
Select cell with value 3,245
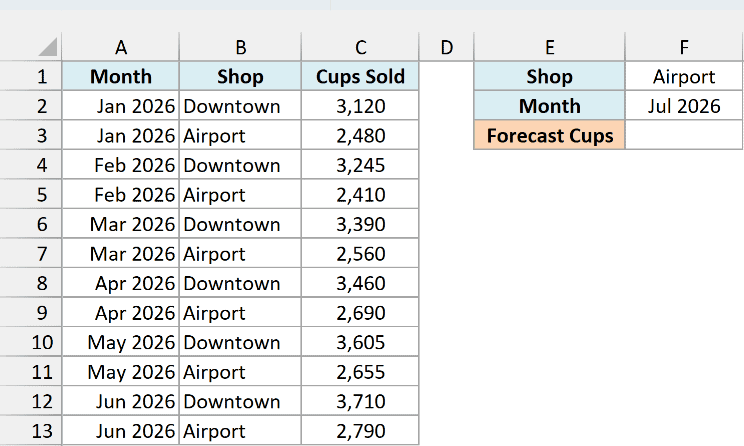360,165
